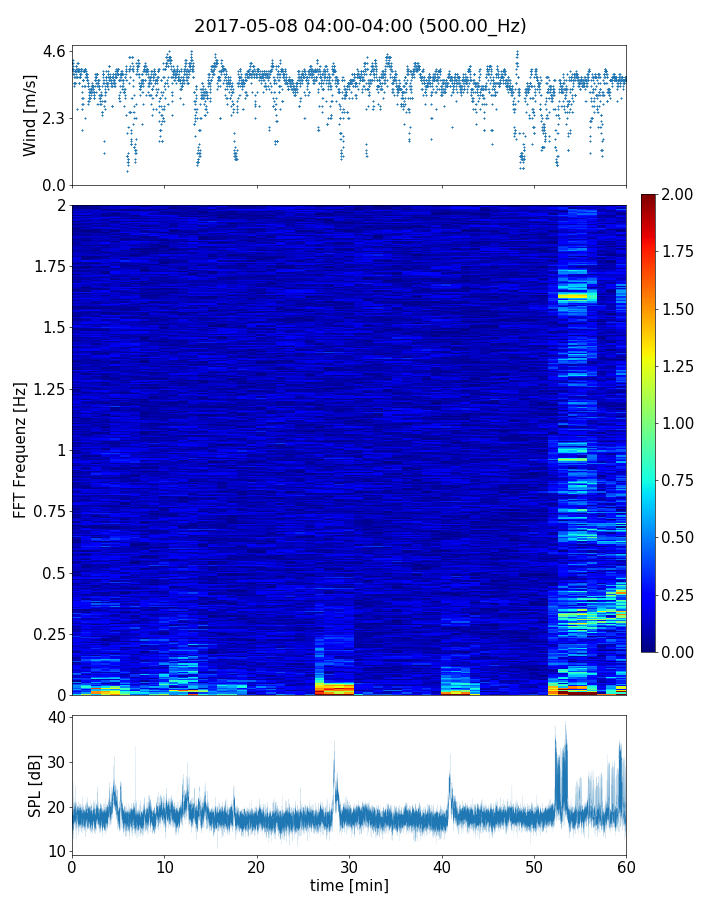This screenshot has width=720, height=900.
Task: Click the time [min] axis label
Action: click(x=349, y=885)
